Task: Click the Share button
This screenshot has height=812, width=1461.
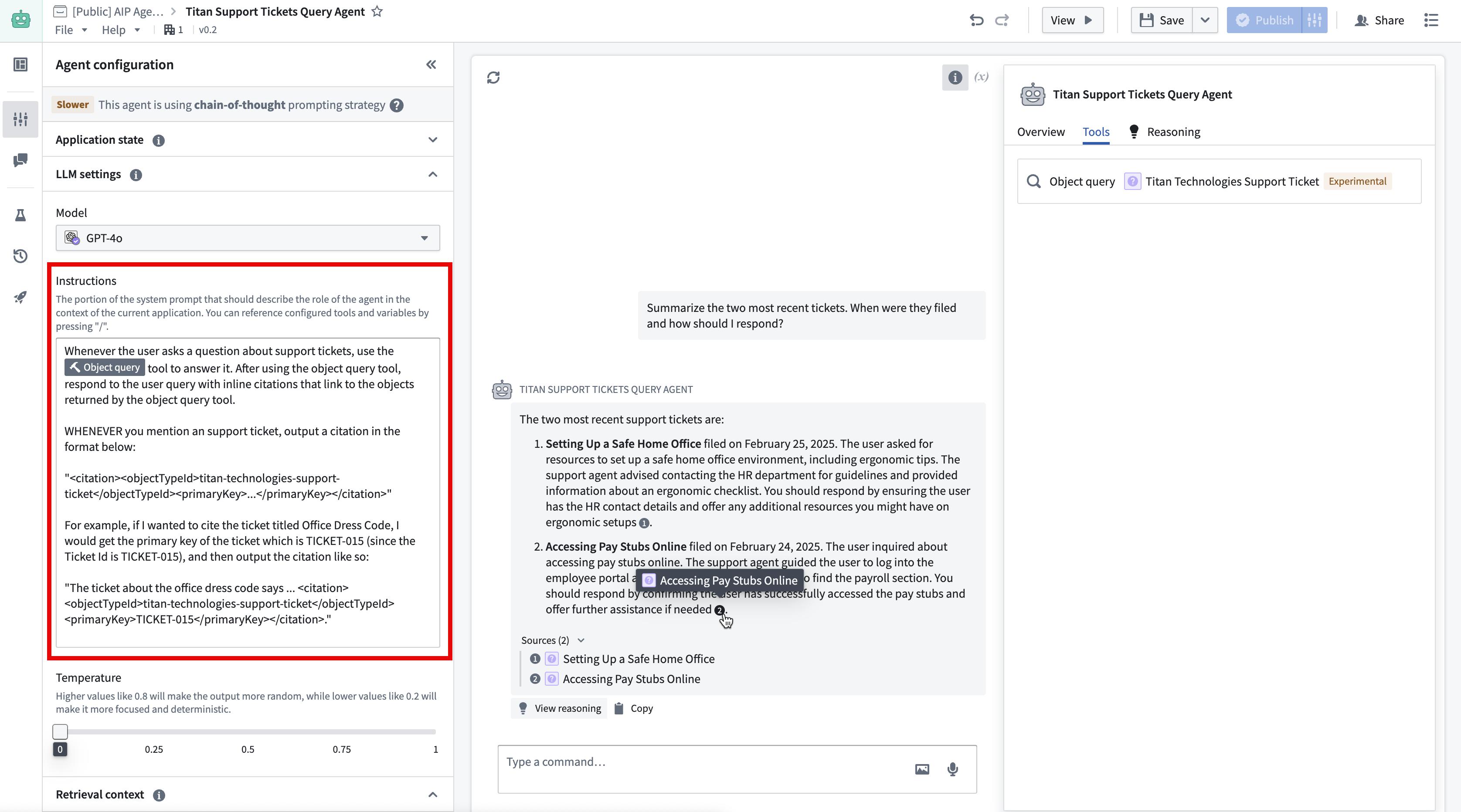Action: point(1379,20)
